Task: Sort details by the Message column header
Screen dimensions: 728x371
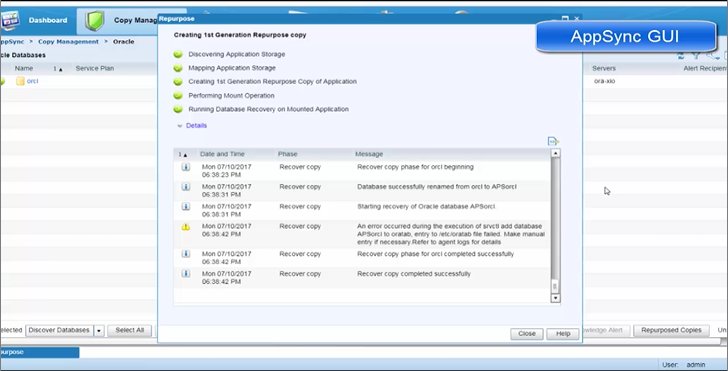Action: click(369, 154)
